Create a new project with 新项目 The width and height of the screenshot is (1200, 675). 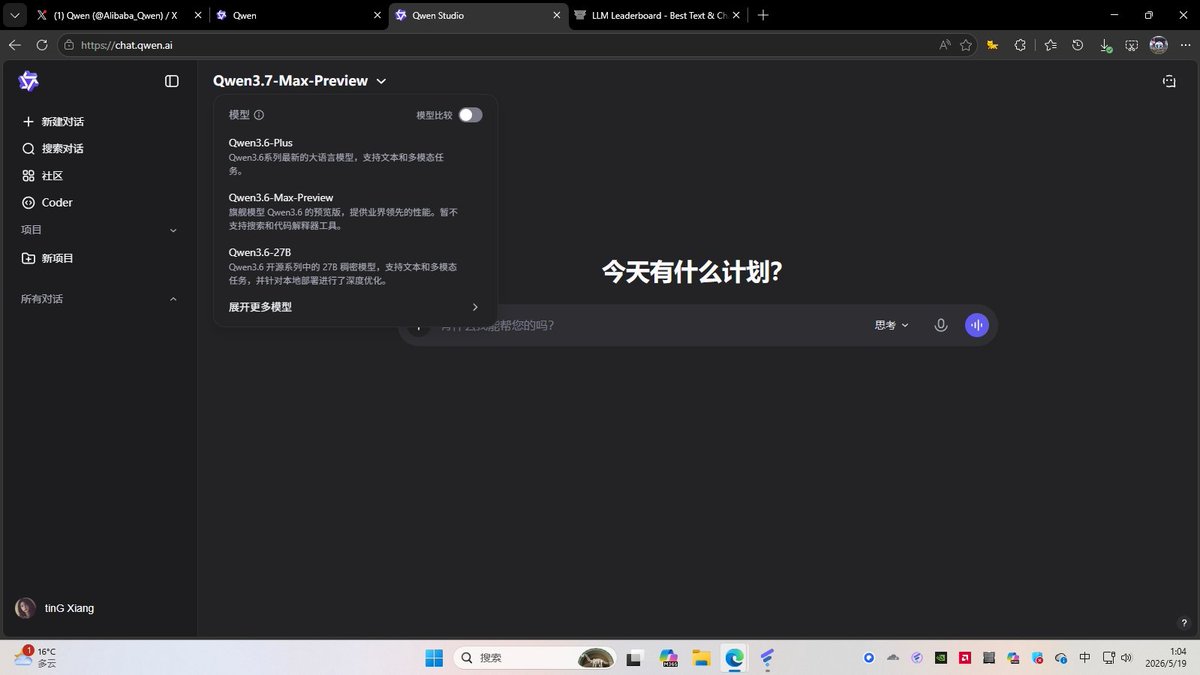tap(48, 258)
